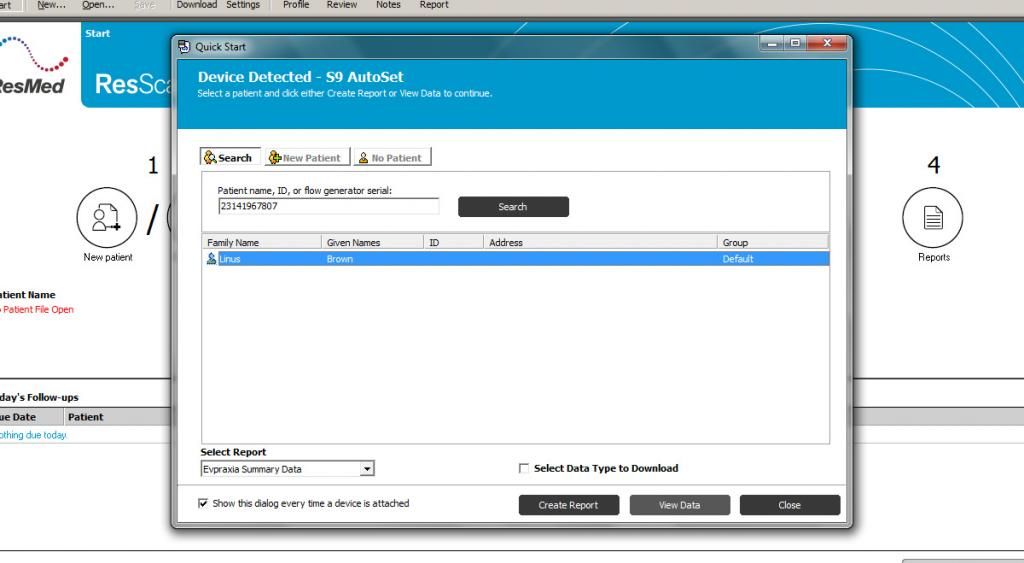Switch to the New Patient tab

[x=306, y=157]
